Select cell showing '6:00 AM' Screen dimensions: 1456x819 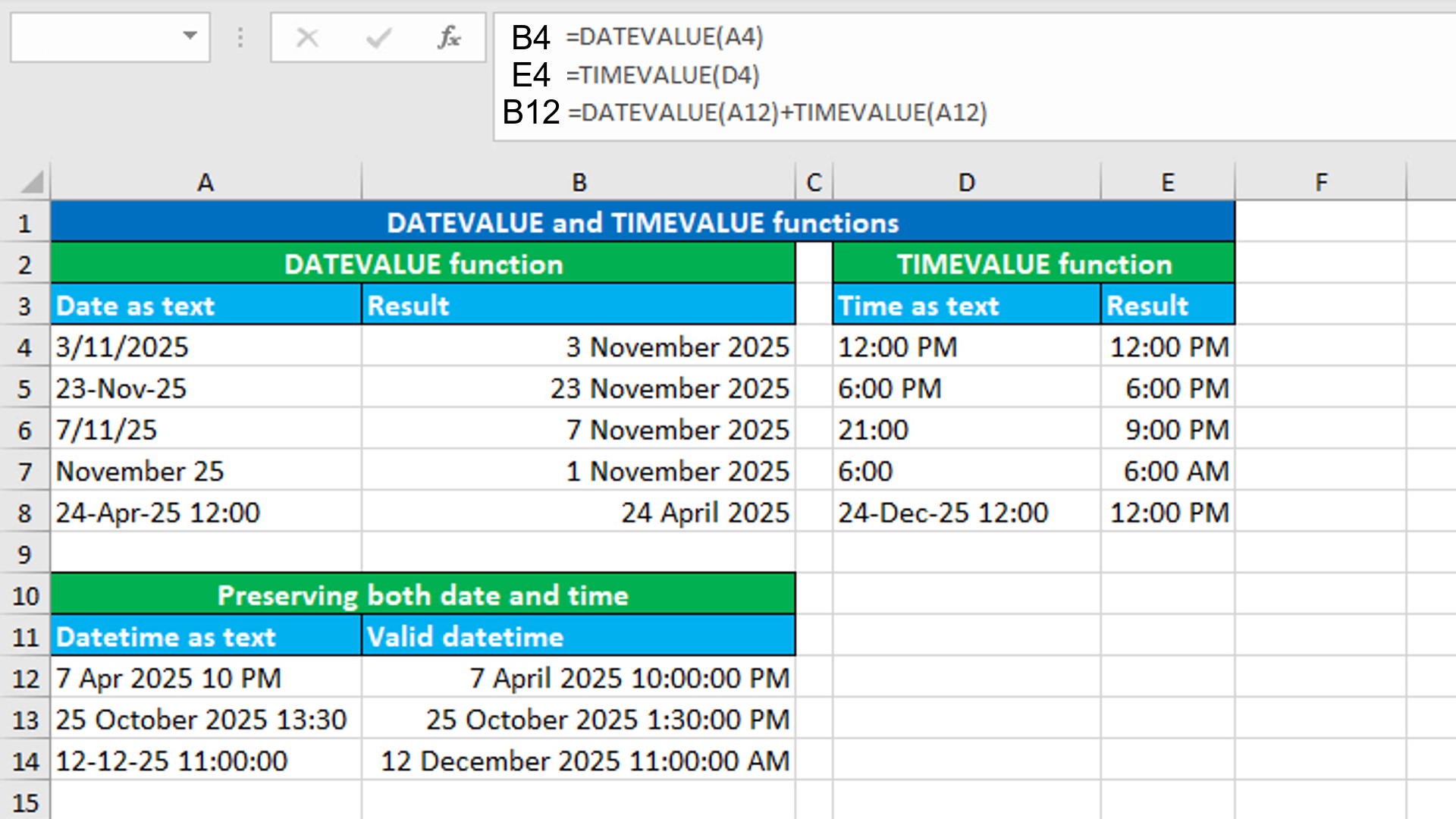[x=1168, y=471]
